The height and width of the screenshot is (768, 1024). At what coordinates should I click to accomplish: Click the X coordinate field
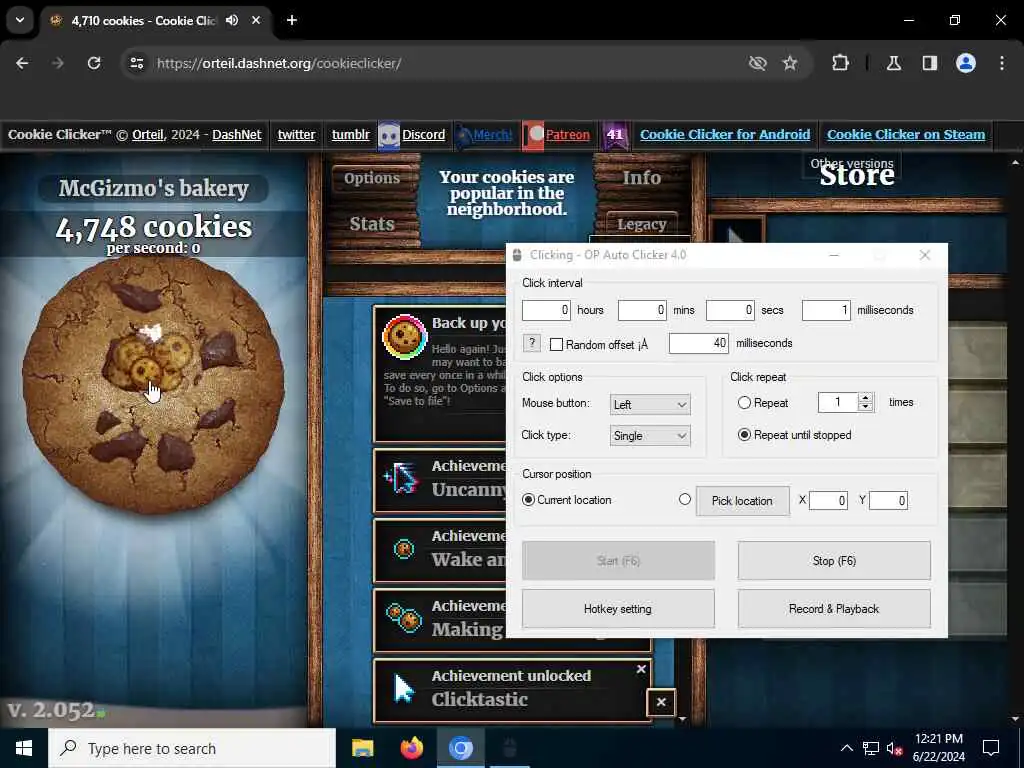[x=828, y=501]
